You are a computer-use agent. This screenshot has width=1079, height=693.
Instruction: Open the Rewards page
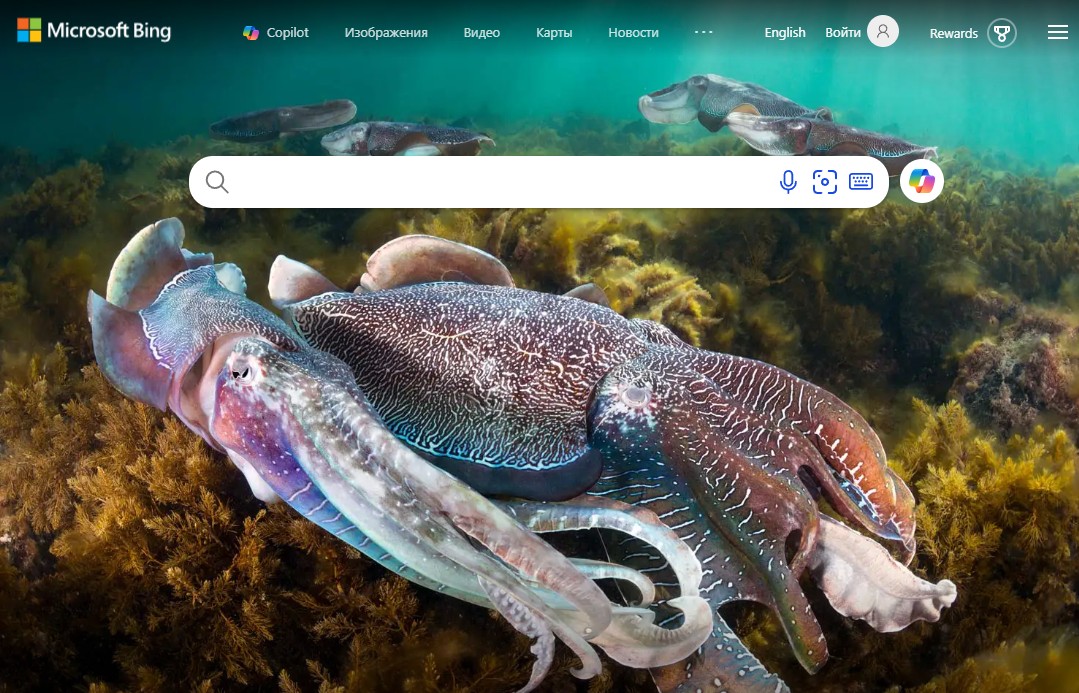(x=953, y=32)
